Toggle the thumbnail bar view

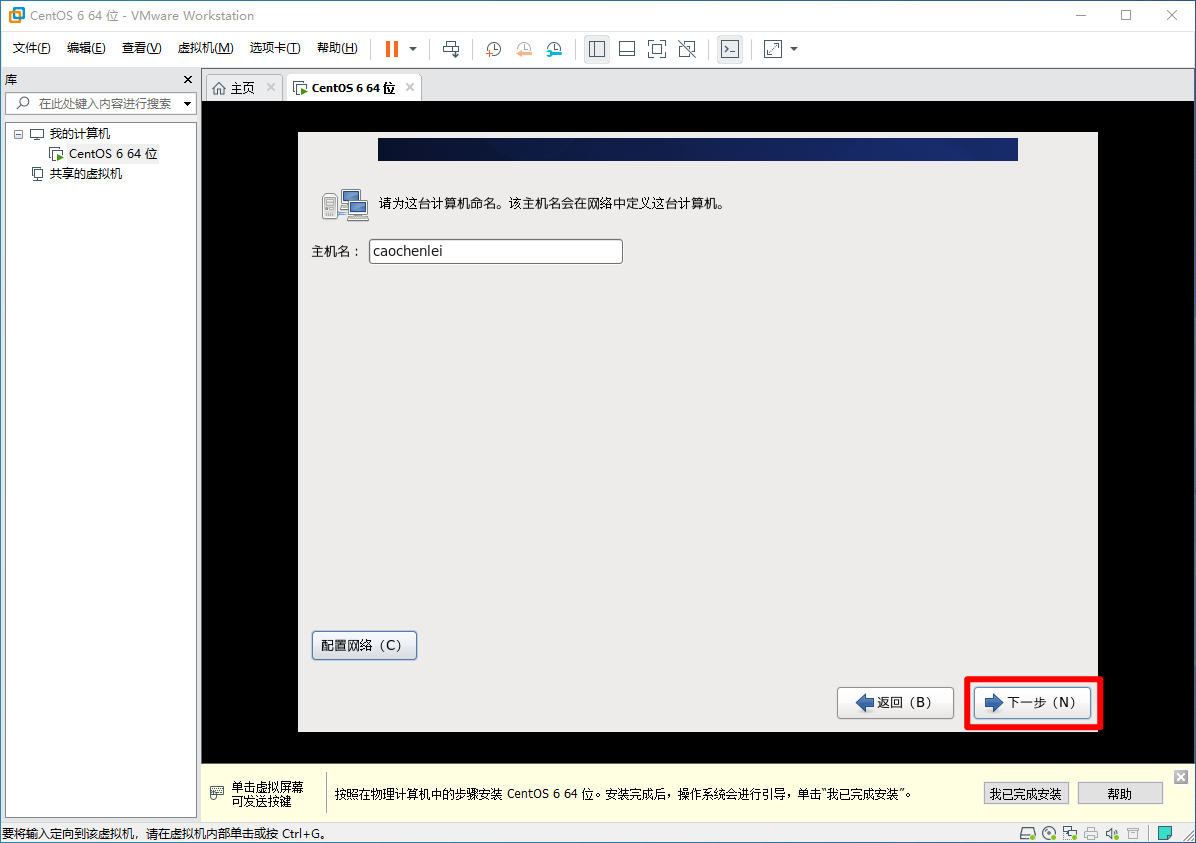click(627, 49)
